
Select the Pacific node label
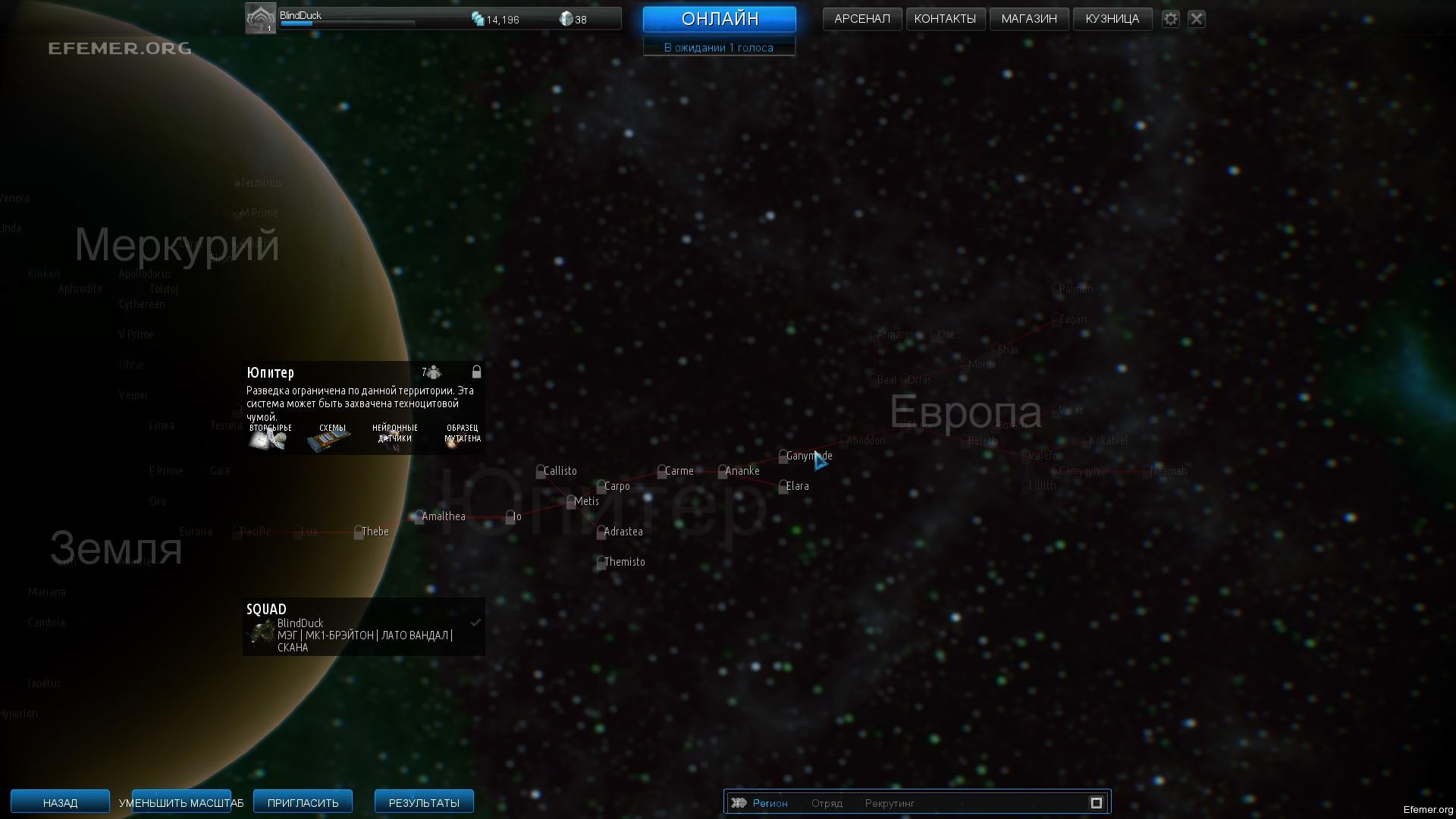click(x=255, y=532)
